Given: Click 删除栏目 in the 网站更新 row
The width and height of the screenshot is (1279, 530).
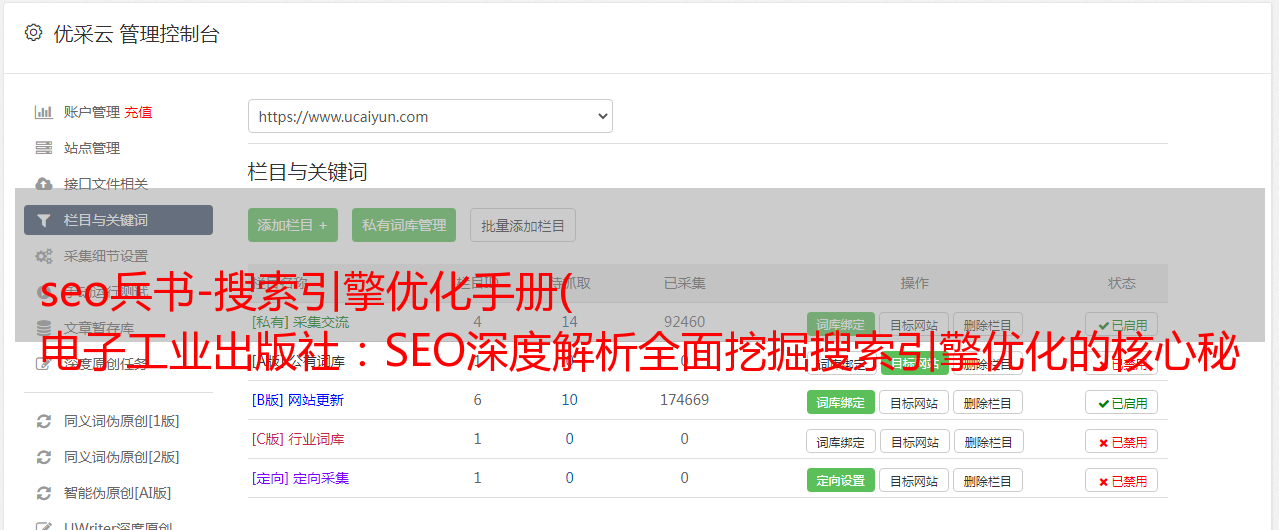Looking at the screenshot, I should coord(988,402).
